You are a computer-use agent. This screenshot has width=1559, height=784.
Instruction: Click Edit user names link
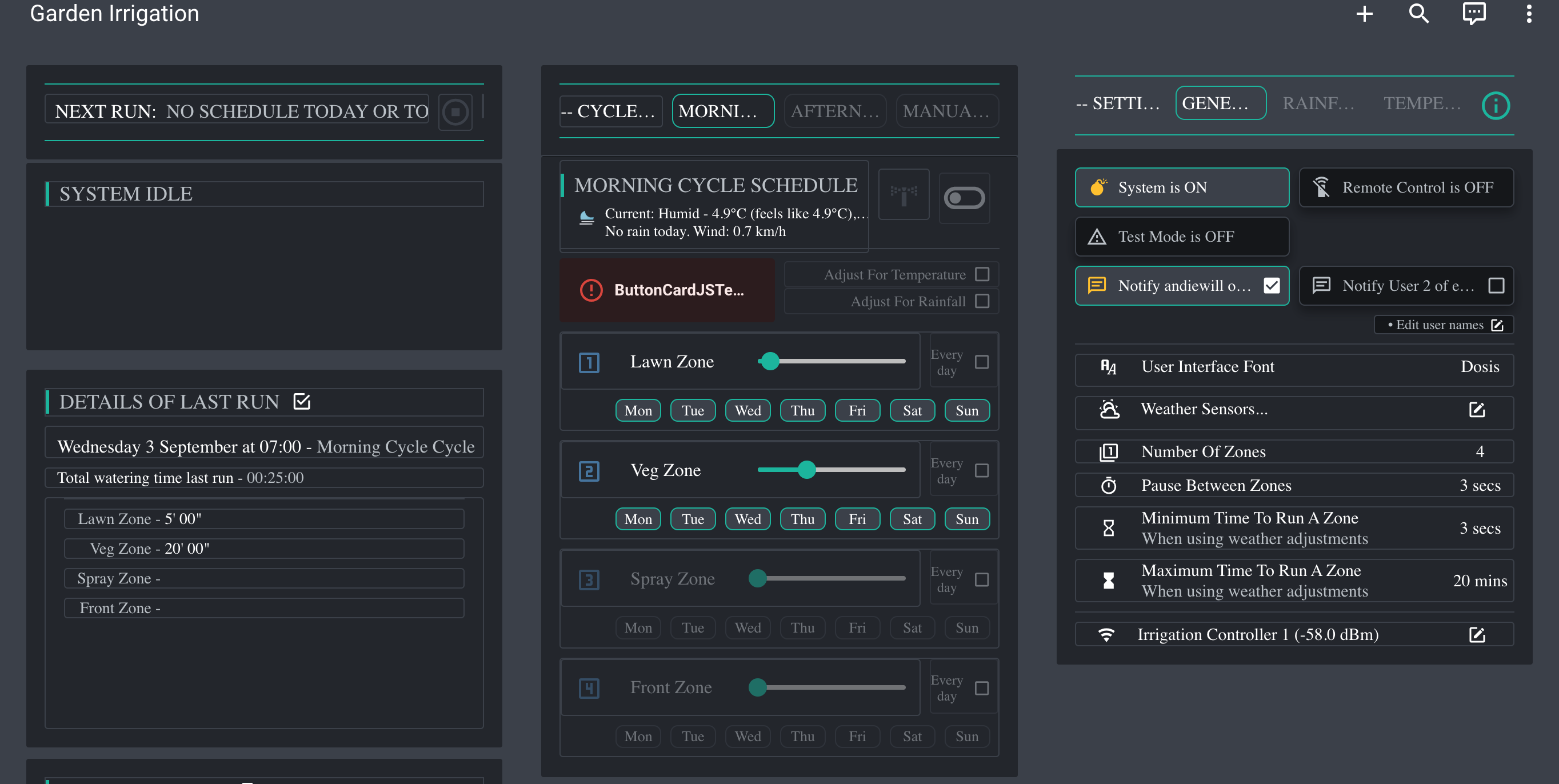tap(1444, 325)
